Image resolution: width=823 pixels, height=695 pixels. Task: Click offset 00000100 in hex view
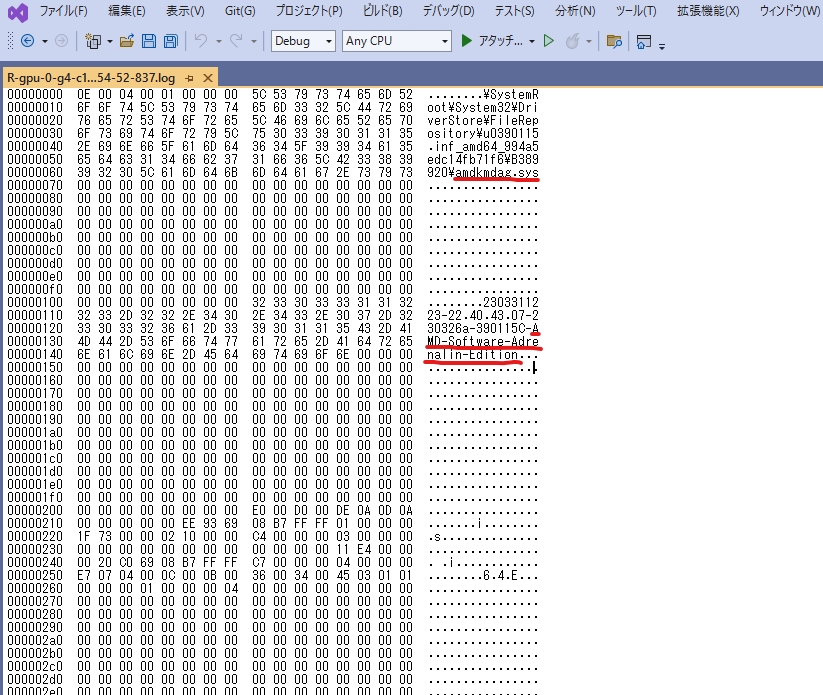[x=35, y=302]
